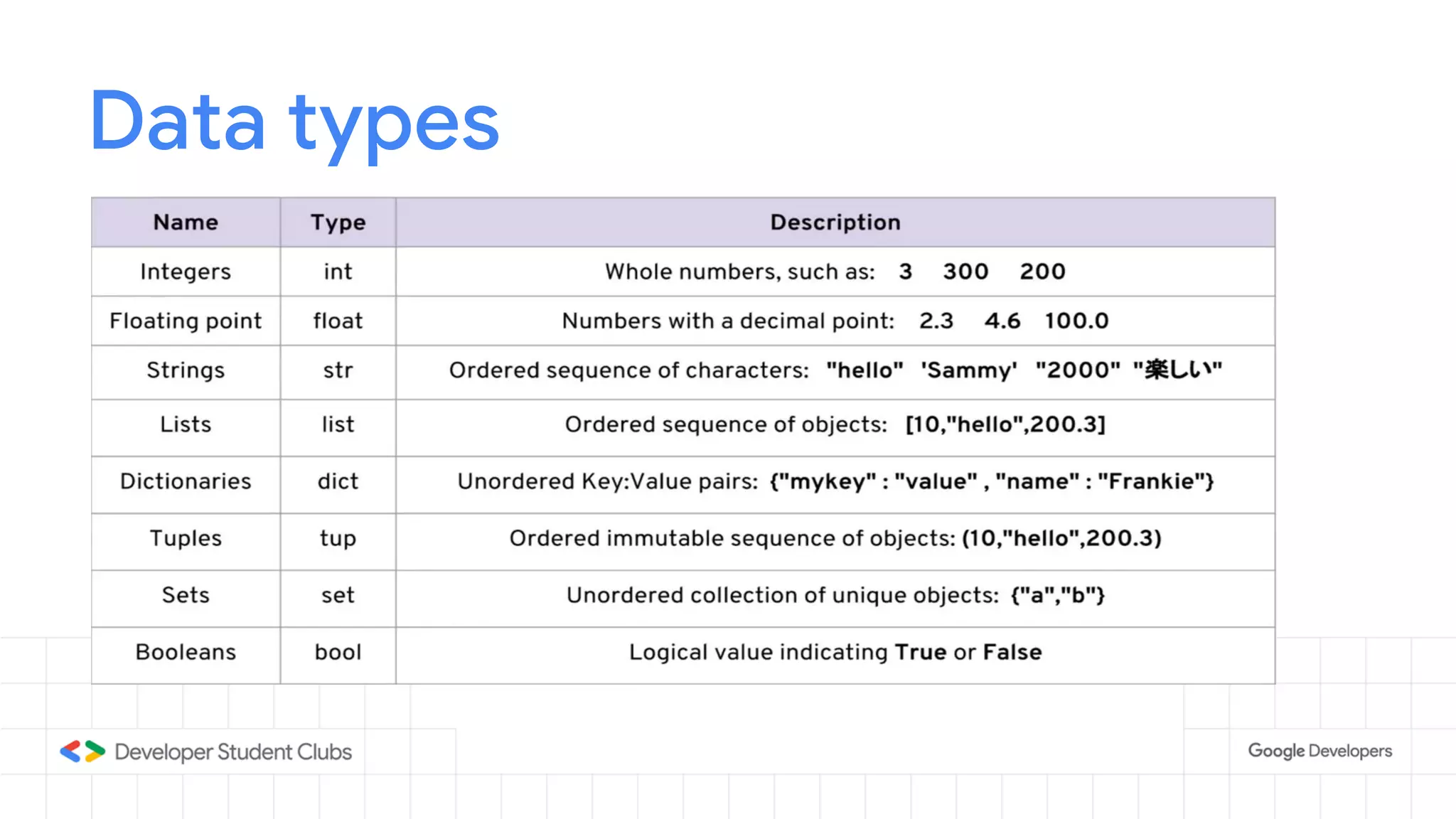The image size is (1456, 819).
Task: Click the 'list' type cell
Action: [x=338, y=424]
